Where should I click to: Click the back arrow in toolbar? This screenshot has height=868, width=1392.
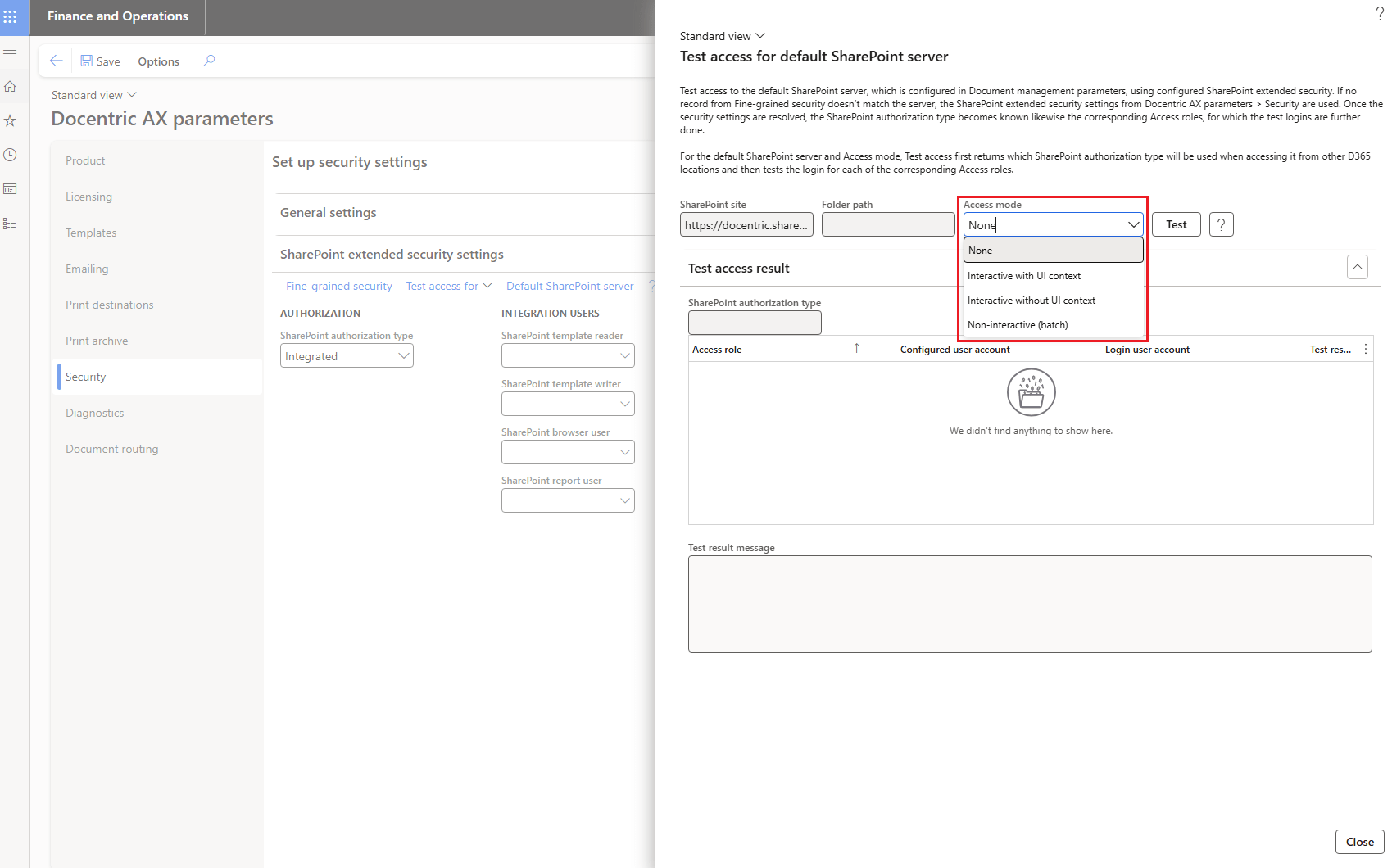(56, 61)
